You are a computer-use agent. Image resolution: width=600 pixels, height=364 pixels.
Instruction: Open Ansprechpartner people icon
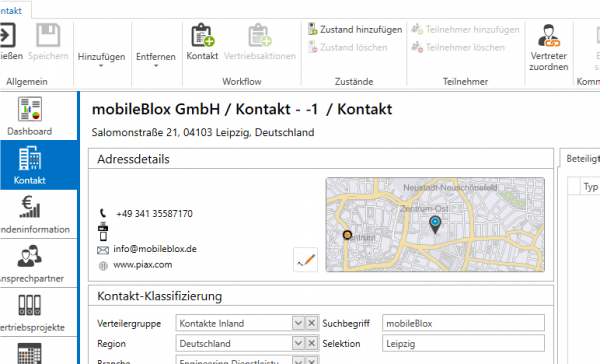29,256
